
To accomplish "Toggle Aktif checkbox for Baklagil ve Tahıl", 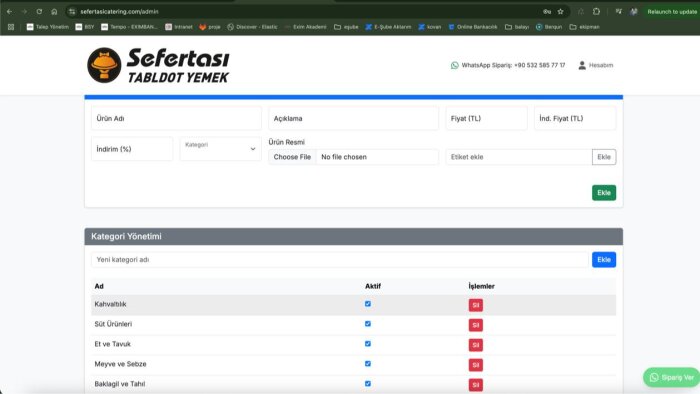I will click(x=368, y=384).
